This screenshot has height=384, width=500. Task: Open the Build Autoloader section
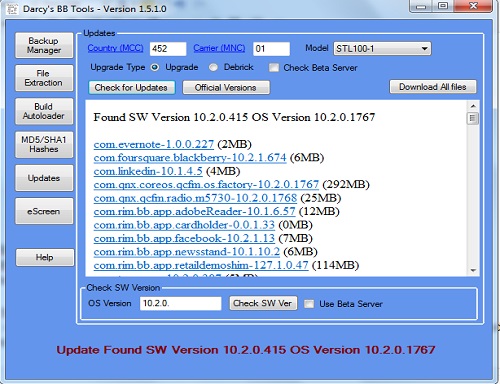point(44,111)
